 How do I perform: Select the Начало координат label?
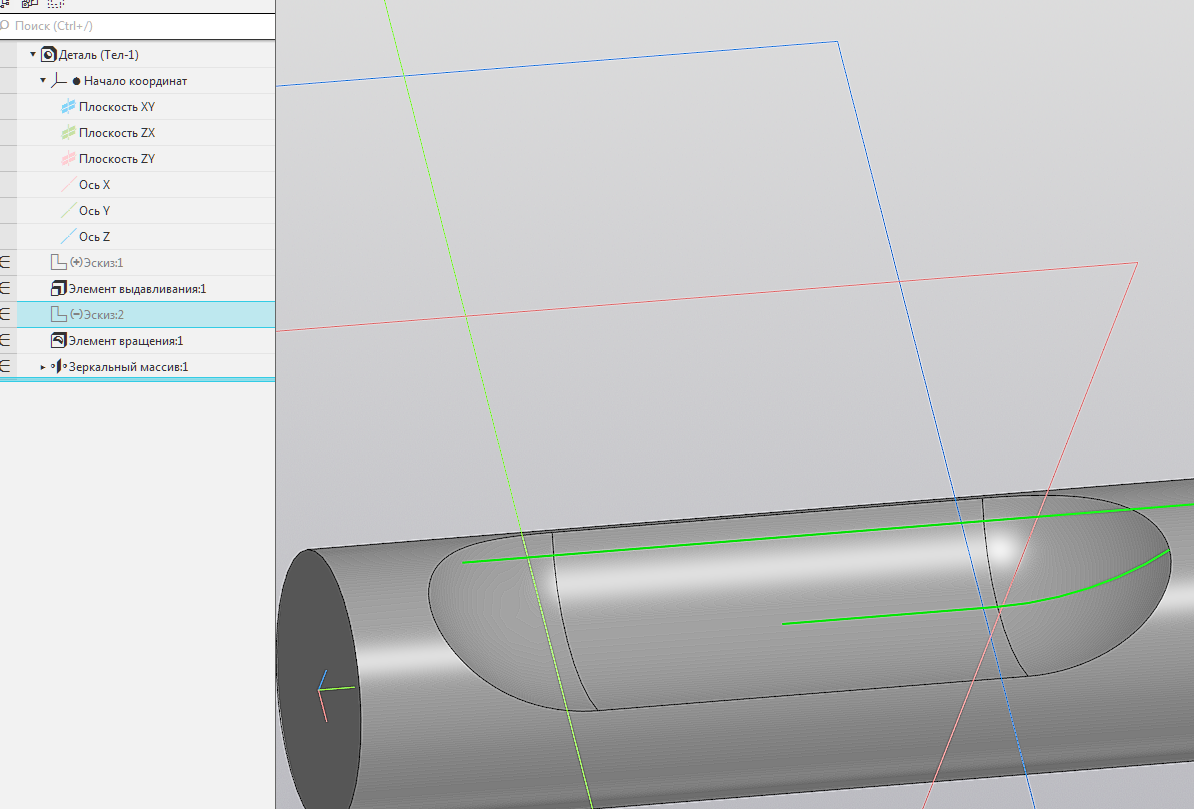(x=136, y=81)
